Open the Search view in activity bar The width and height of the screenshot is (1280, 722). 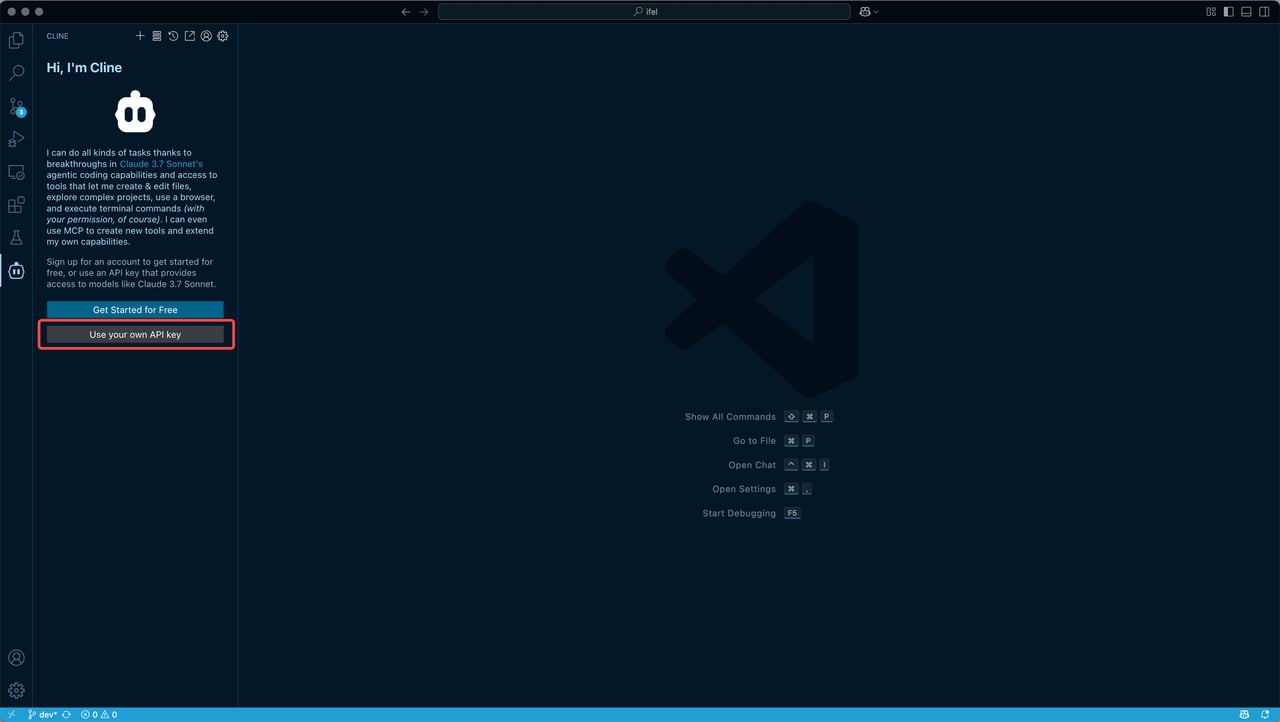tap(16, 74)
